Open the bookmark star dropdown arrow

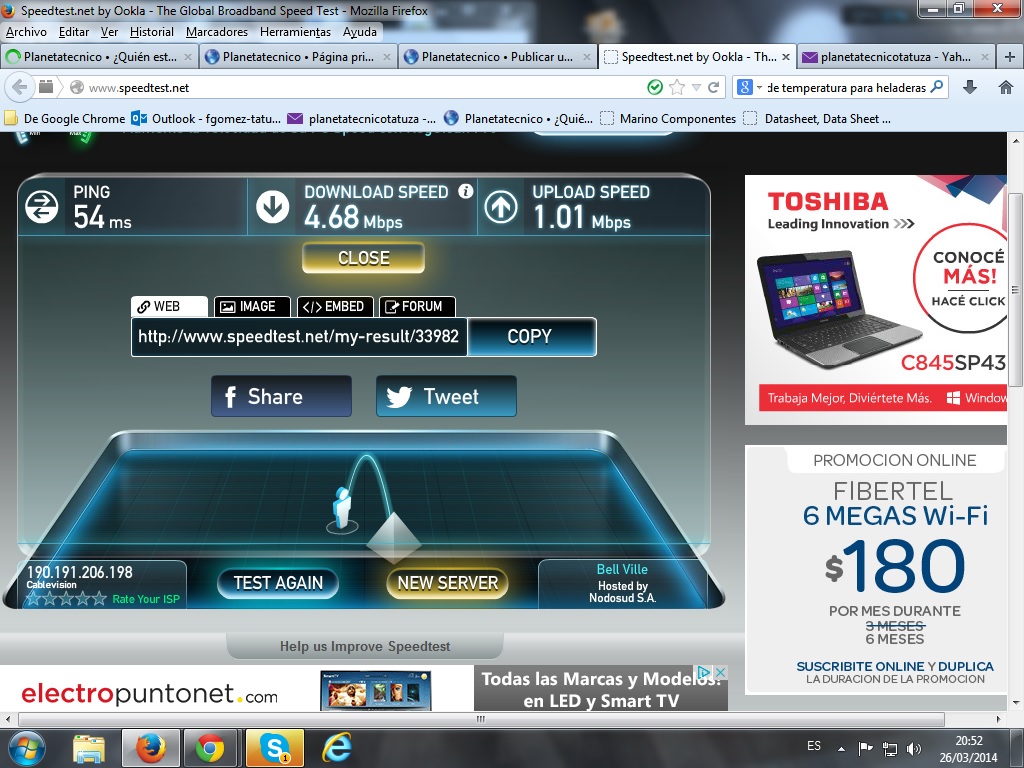tap(696, 87)
